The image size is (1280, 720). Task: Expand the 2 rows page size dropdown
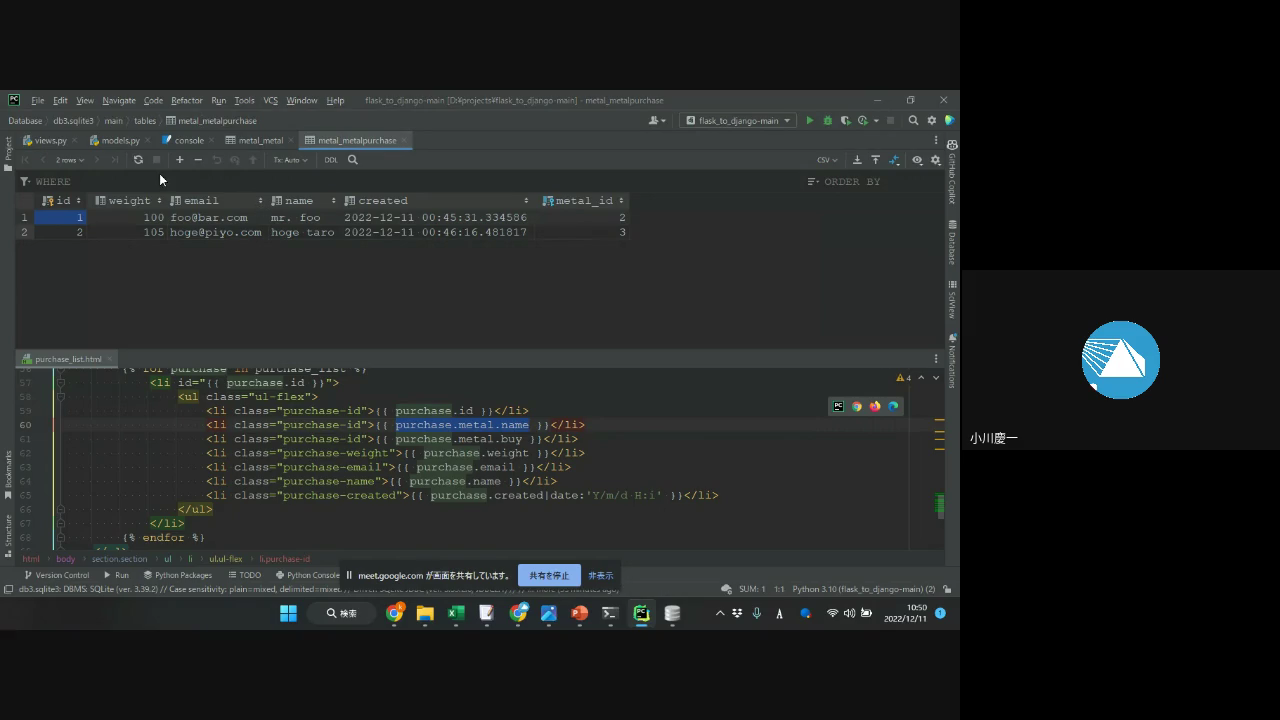click(x=71, y=160)
